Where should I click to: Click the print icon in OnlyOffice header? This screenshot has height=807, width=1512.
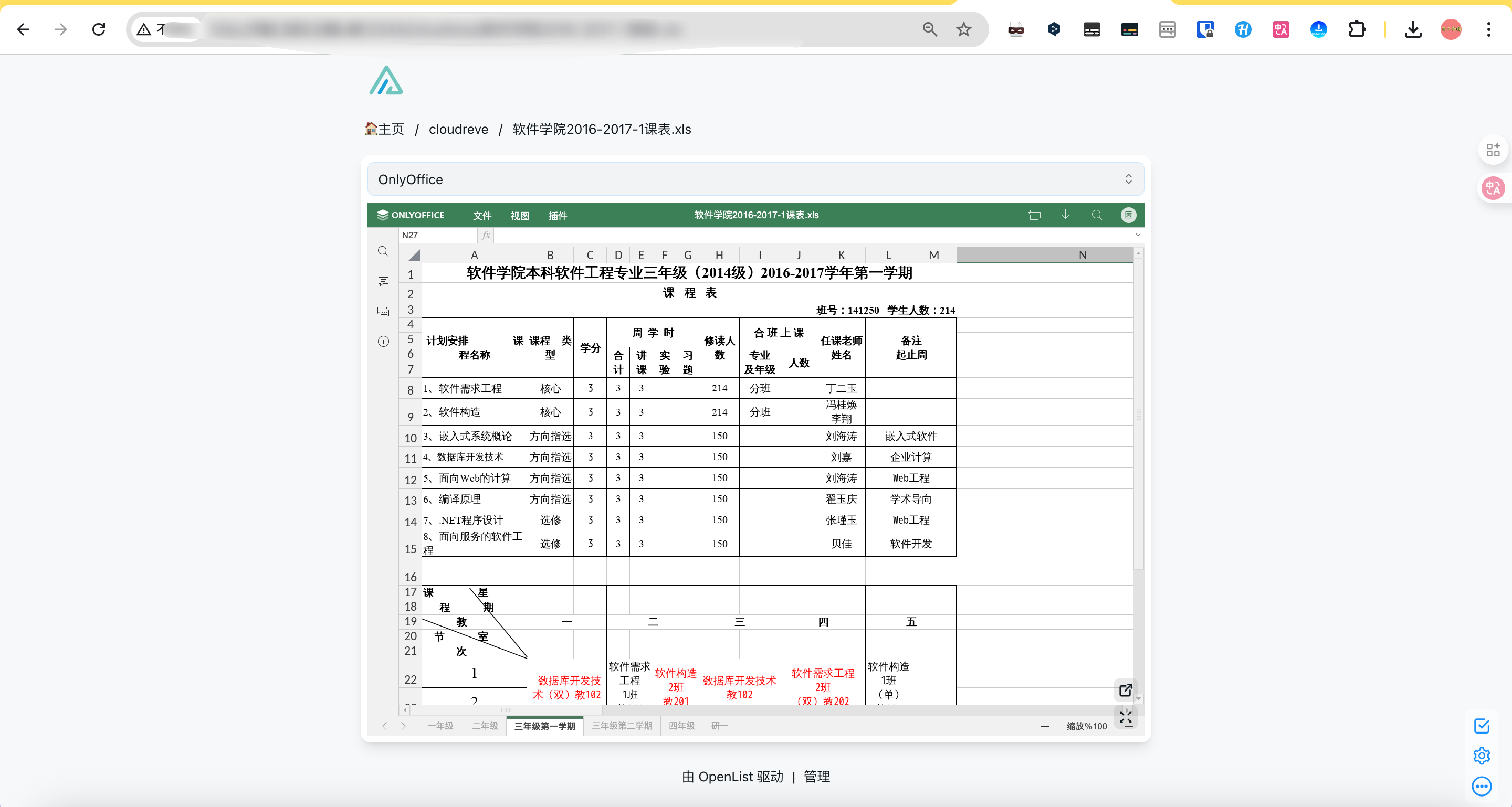coord(1034,215)
